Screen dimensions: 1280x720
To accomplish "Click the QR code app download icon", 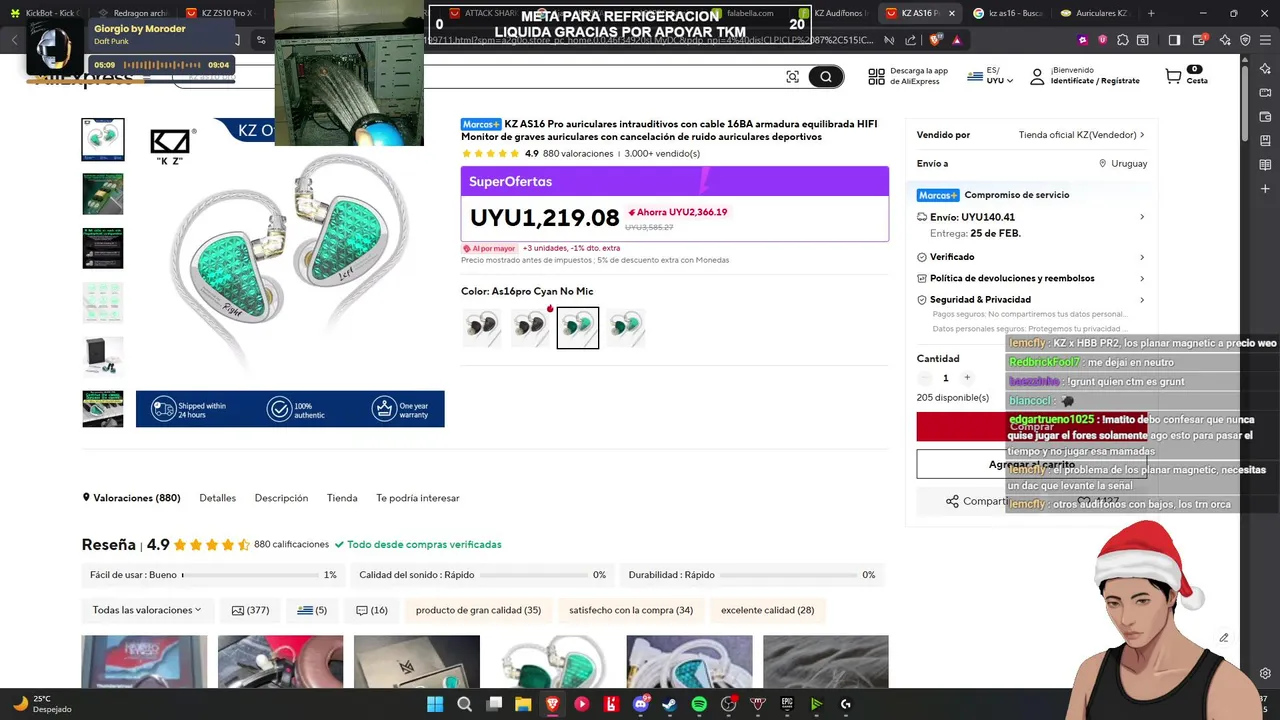I will (x=876, y=76).
